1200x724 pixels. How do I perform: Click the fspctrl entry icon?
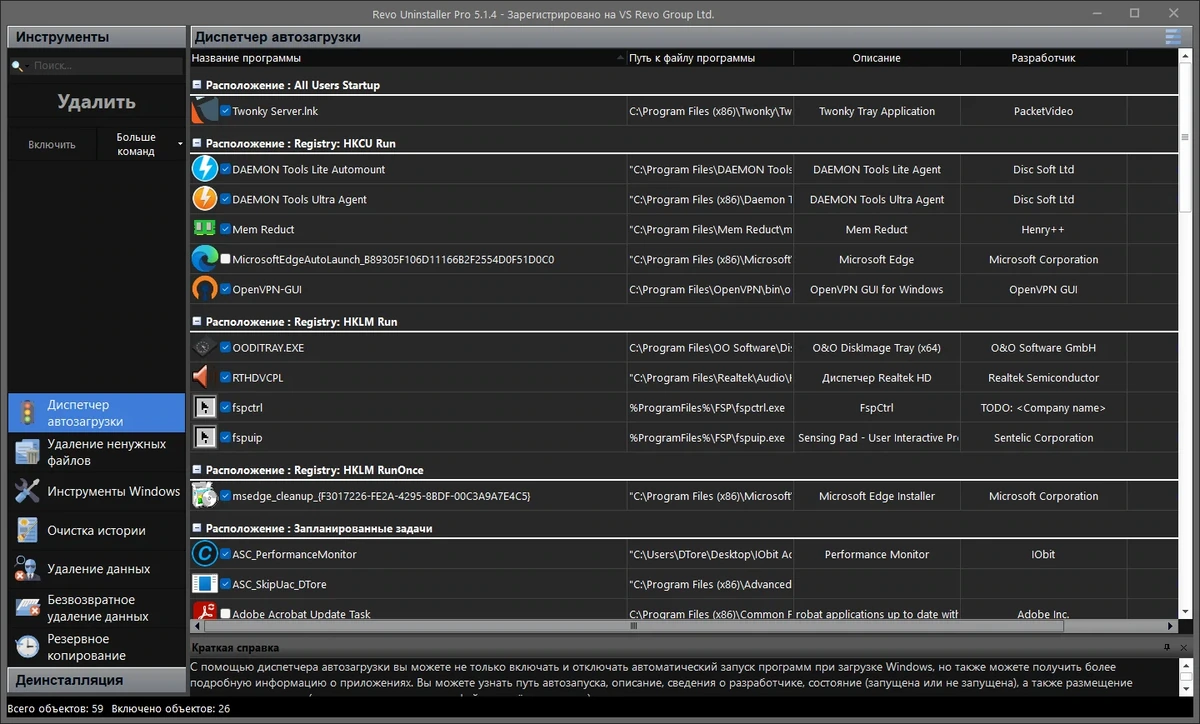coord(204,408)
